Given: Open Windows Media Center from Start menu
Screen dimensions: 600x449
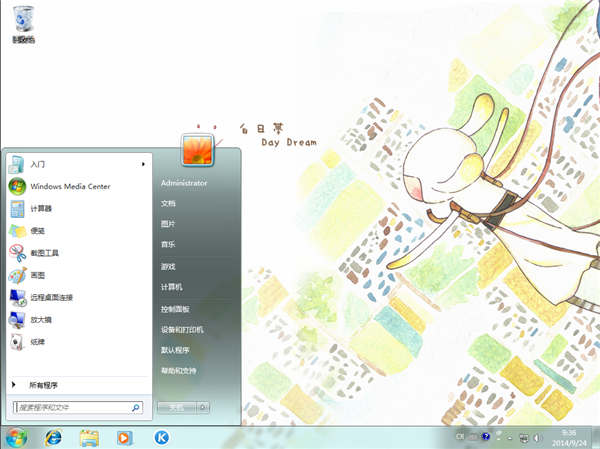Looking at the screenshot, I should (x=69, y=186).
